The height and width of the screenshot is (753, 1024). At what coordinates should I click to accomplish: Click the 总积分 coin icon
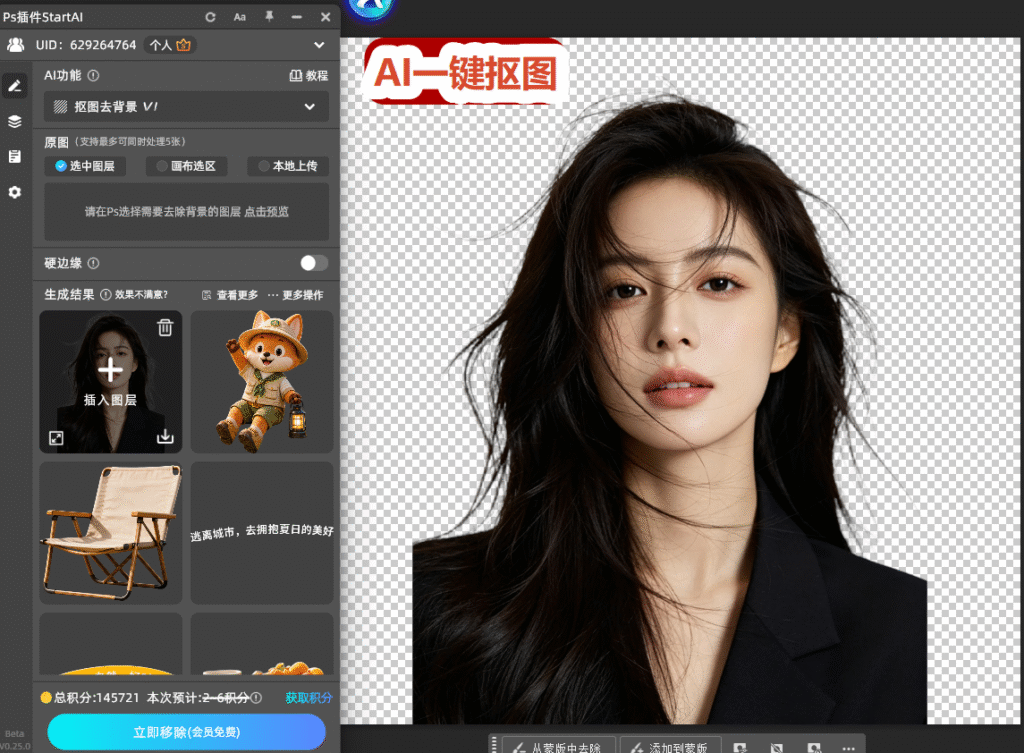[x=46, y=697]
